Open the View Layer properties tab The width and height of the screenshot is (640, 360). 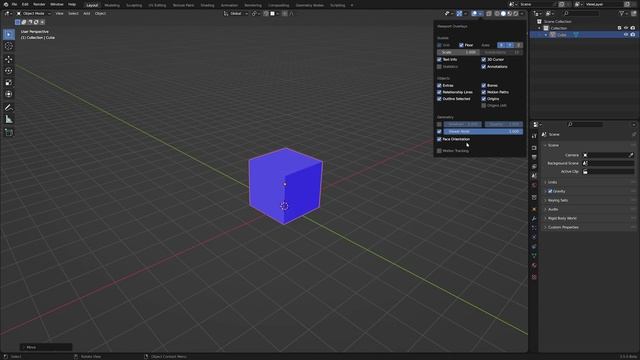pos(534,167)
